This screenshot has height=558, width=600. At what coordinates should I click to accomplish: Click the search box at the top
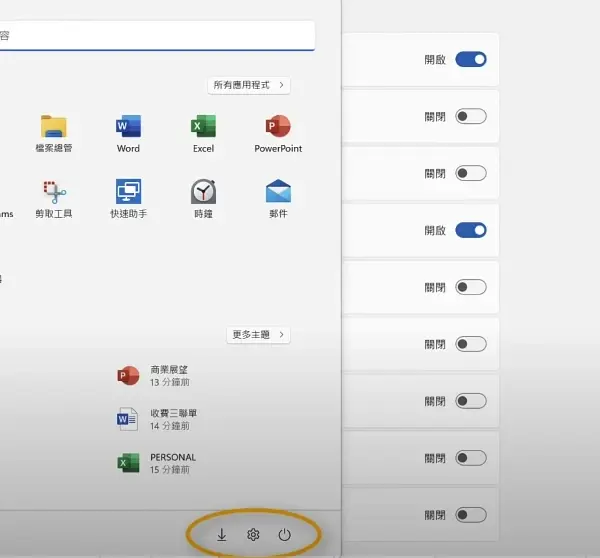(158, 36)
